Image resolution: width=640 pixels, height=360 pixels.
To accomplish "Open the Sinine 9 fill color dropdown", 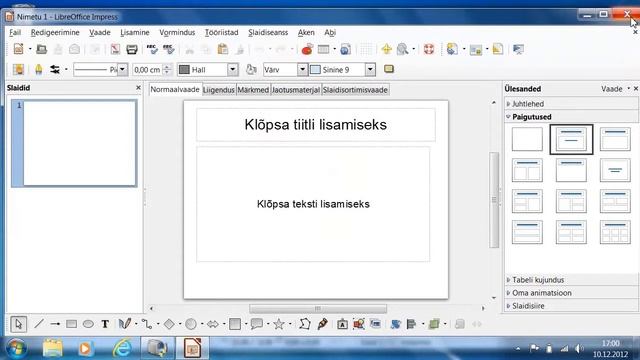I will click(x=370, y=69).
